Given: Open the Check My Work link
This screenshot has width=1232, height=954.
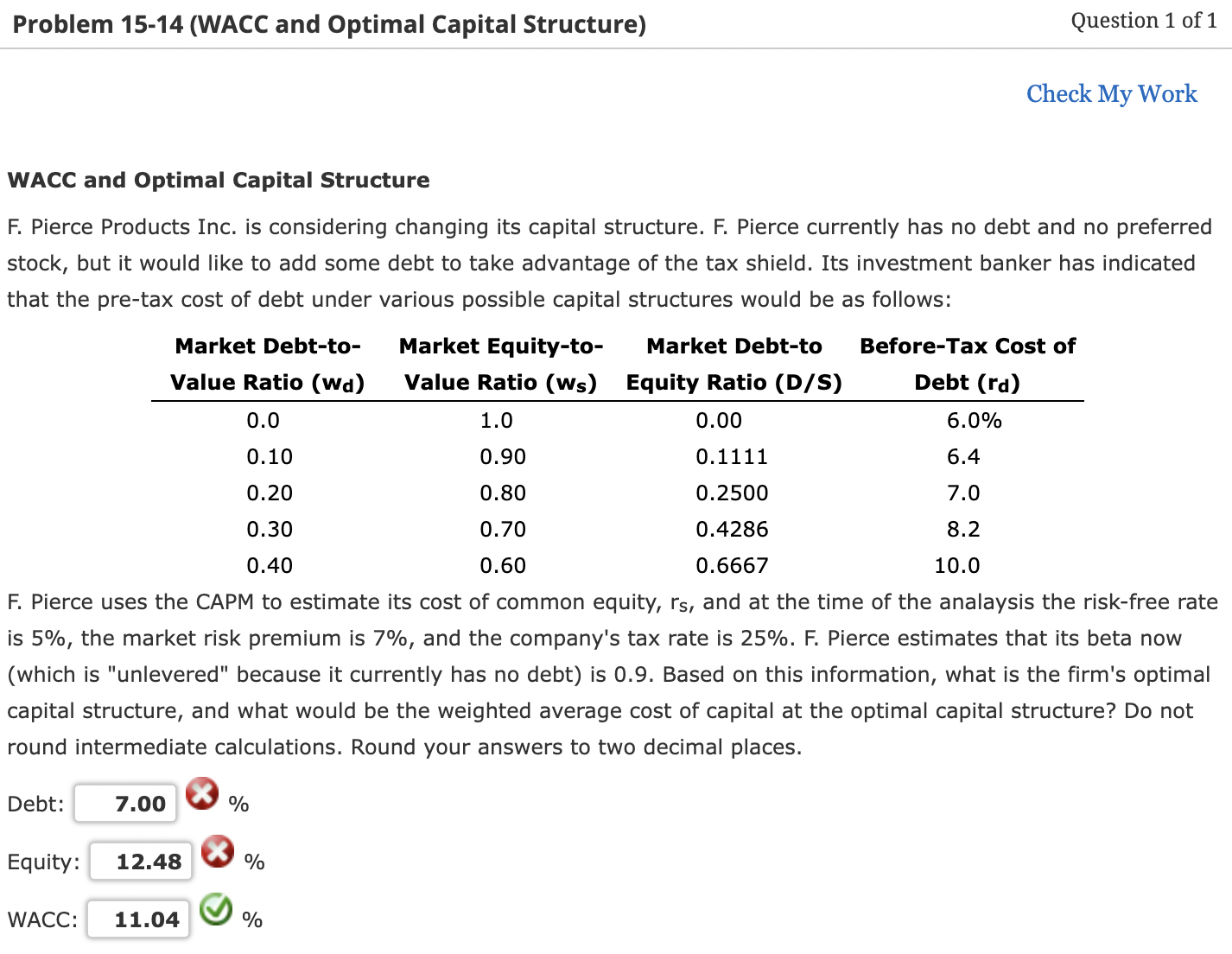Looking at the screenshot, I should (x=1112, y=93).
